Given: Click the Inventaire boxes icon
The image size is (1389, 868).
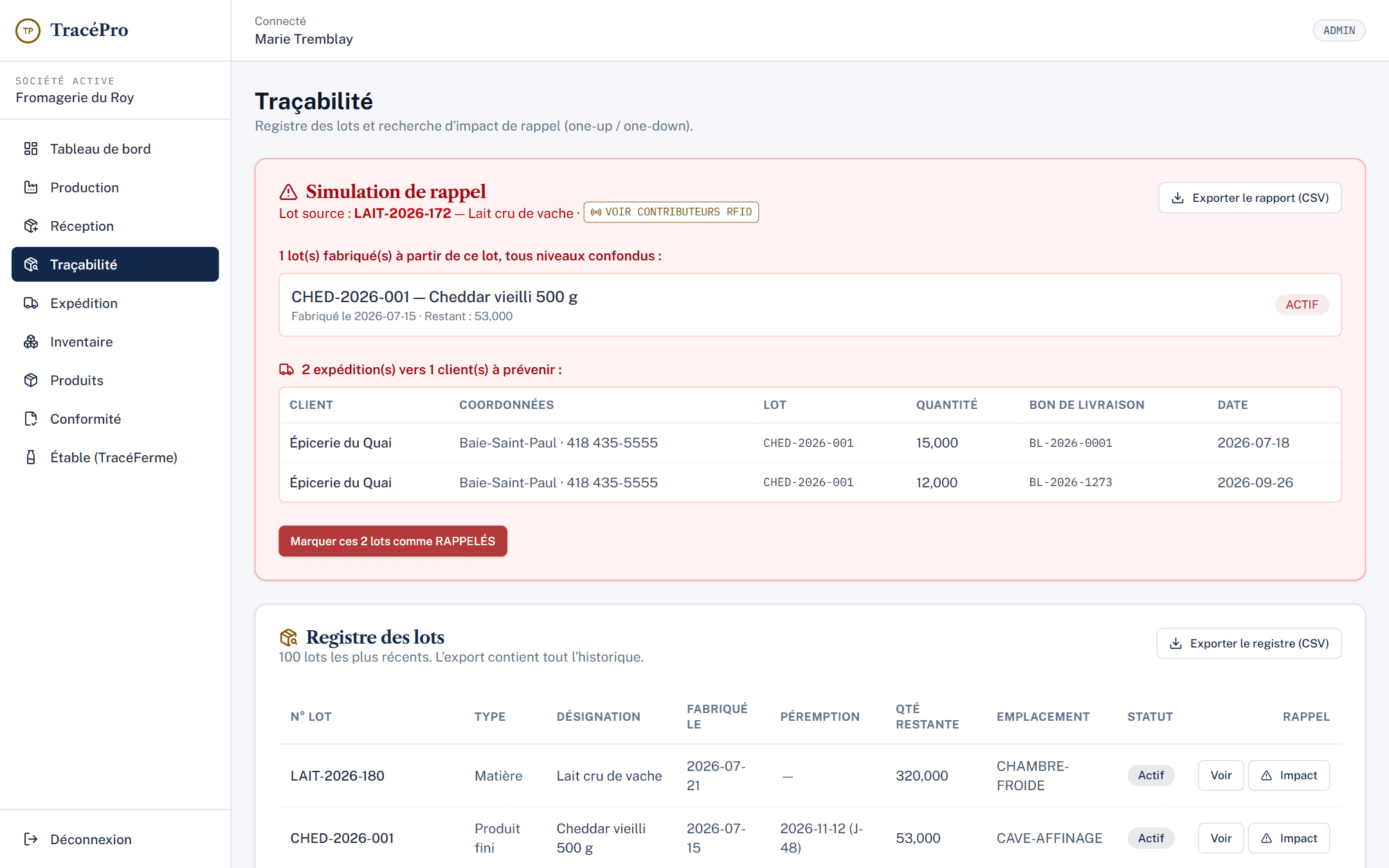Looking at the screenshot, I should 31,341.
